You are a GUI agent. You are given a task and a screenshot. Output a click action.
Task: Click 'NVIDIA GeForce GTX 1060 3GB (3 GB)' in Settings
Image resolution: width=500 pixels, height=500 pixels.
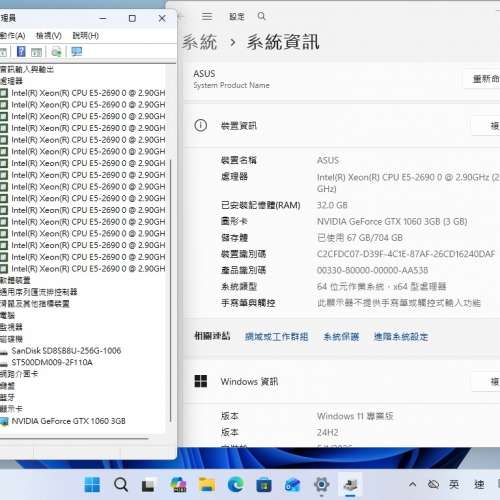click(x=392, y=221)
